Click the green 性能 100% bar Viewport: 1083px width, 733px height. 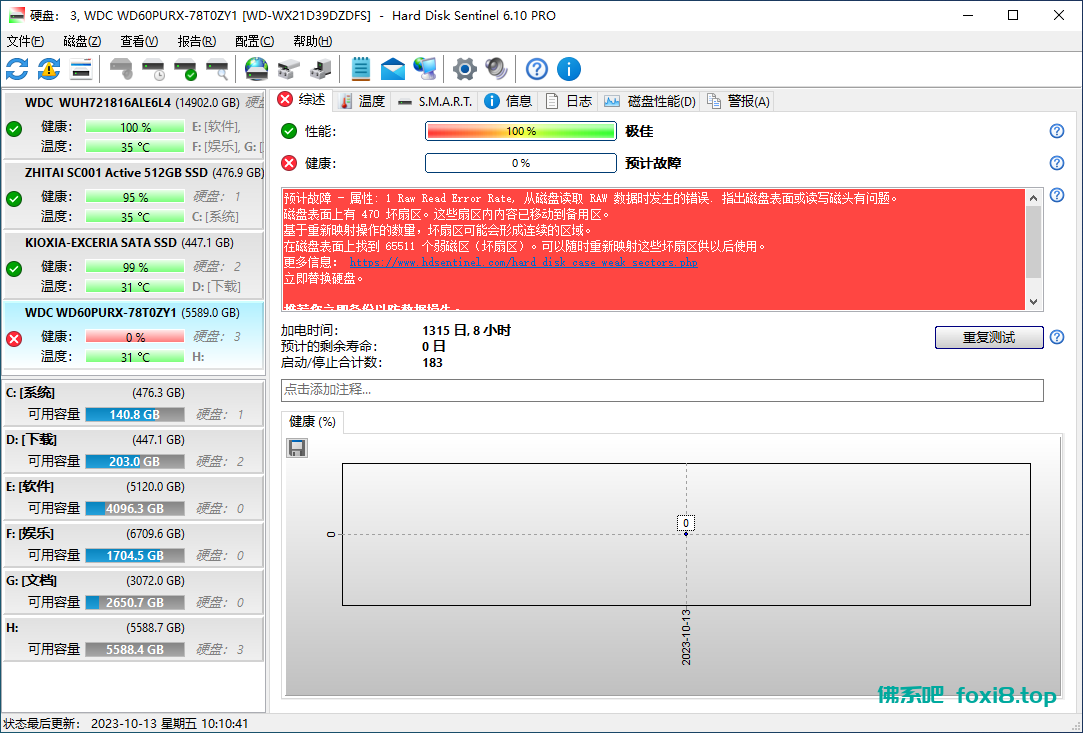520,131
